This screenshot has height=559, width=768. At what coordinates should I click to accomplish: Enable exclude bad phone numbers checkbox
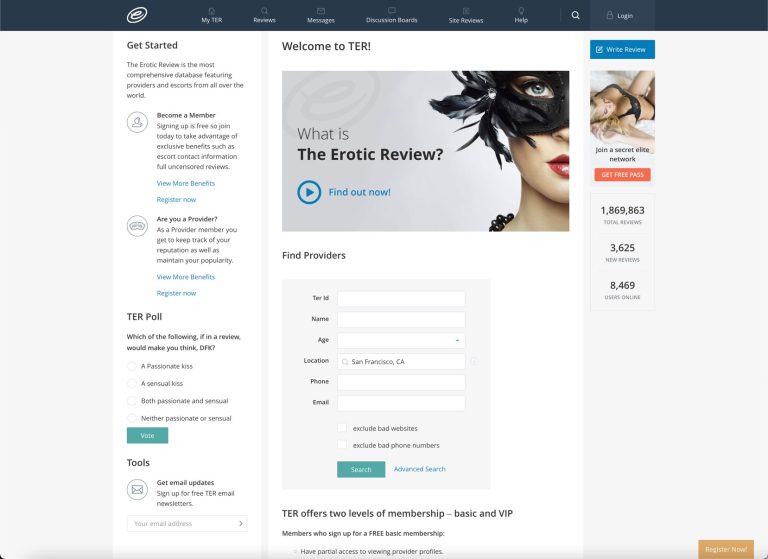click(342, 445)
